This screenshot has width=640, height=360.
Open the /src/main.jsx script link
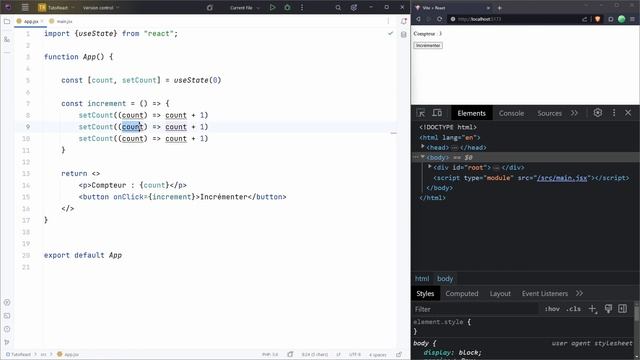562,178
